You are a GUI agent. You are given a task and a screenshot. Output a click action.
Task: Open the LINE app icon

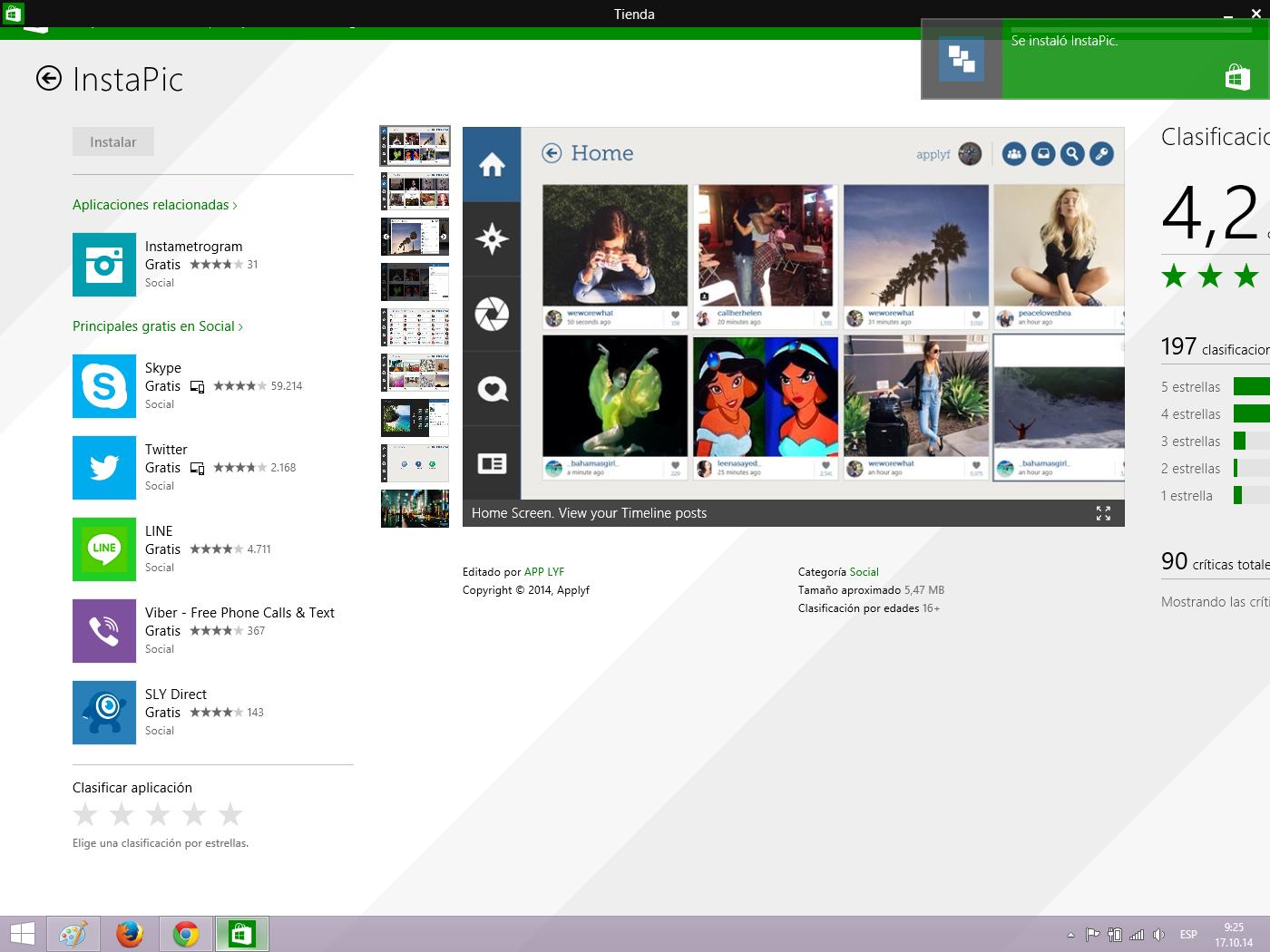[x=104, y=549]
